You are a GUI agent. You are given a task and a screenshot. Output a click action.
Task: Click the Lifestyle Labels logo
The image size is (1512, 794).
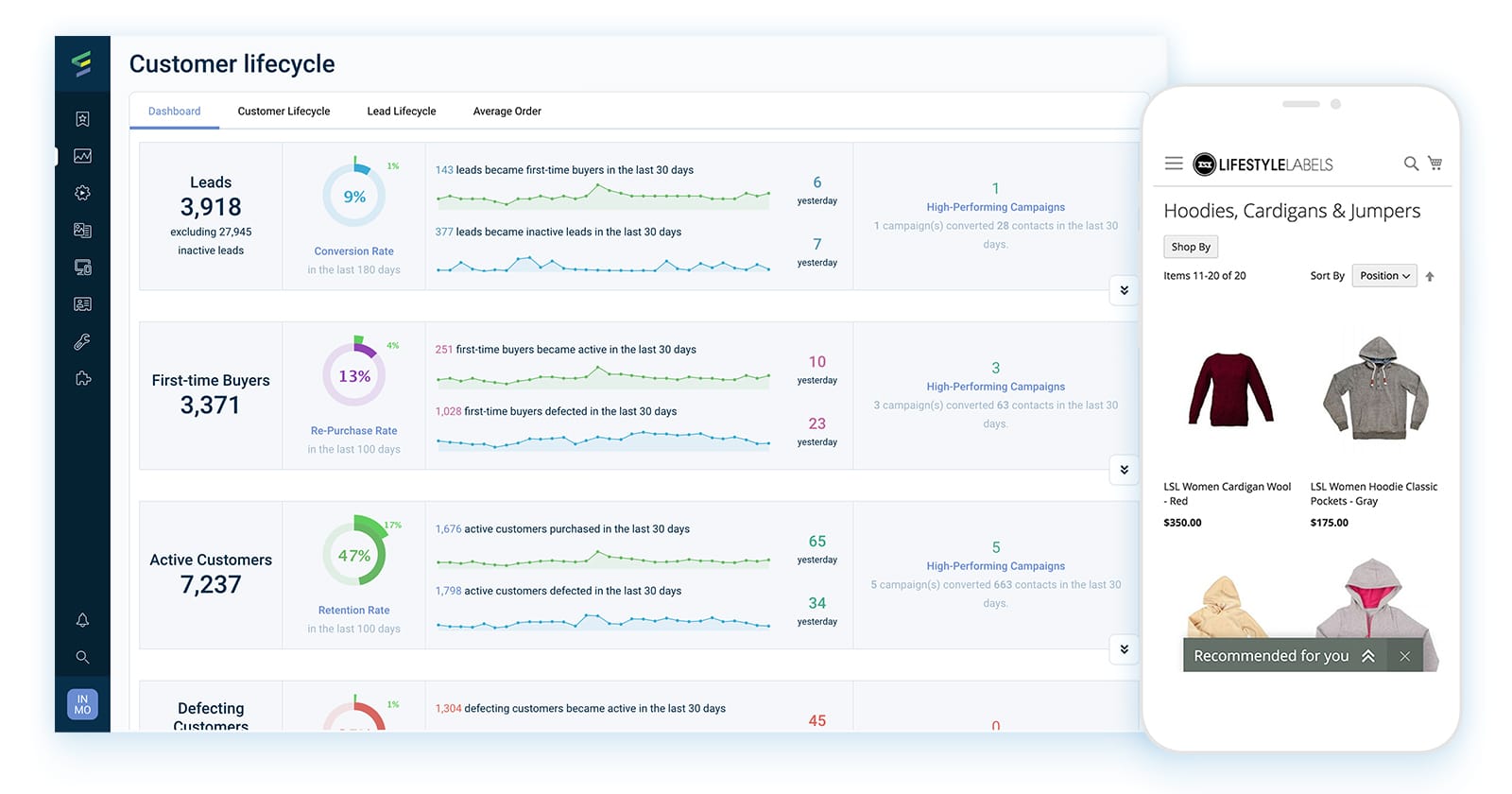coord(1263,164)
